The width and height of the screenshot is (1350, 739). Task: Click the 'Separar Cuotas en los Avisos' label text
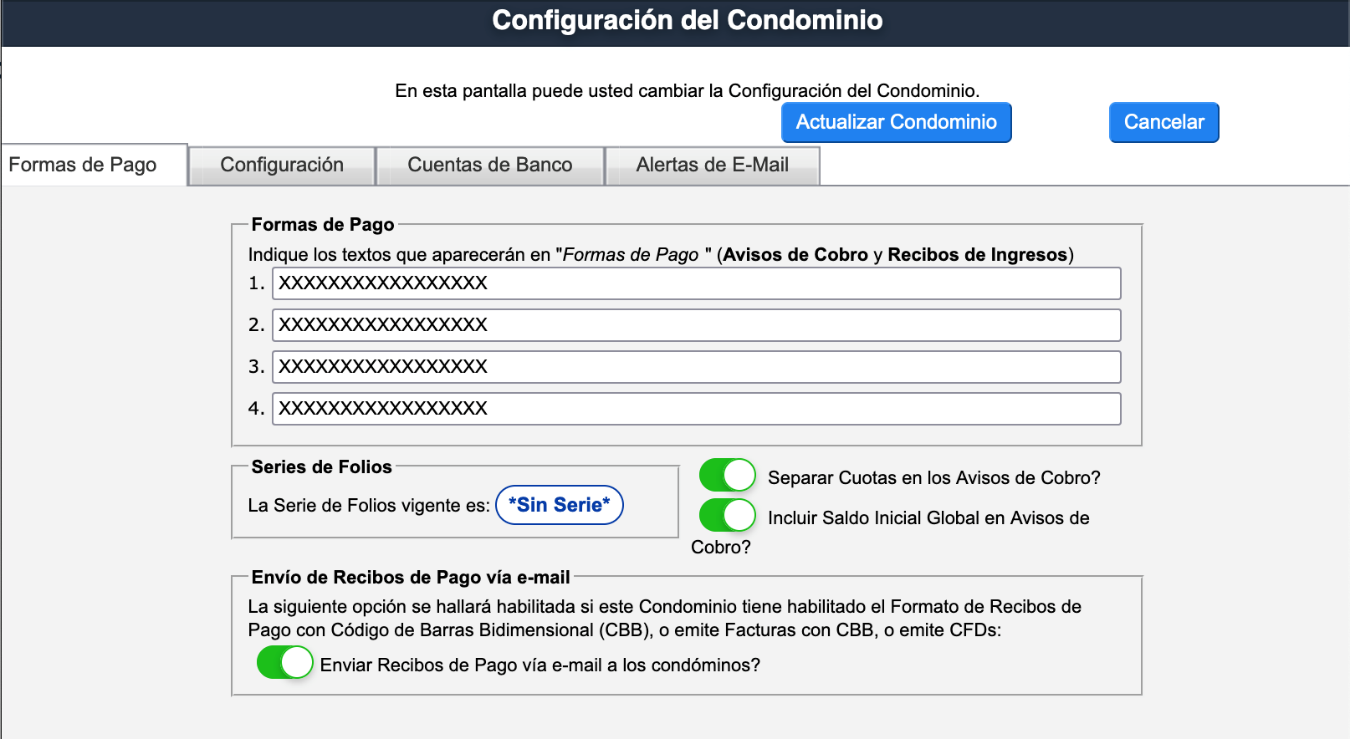coord(933,478)
